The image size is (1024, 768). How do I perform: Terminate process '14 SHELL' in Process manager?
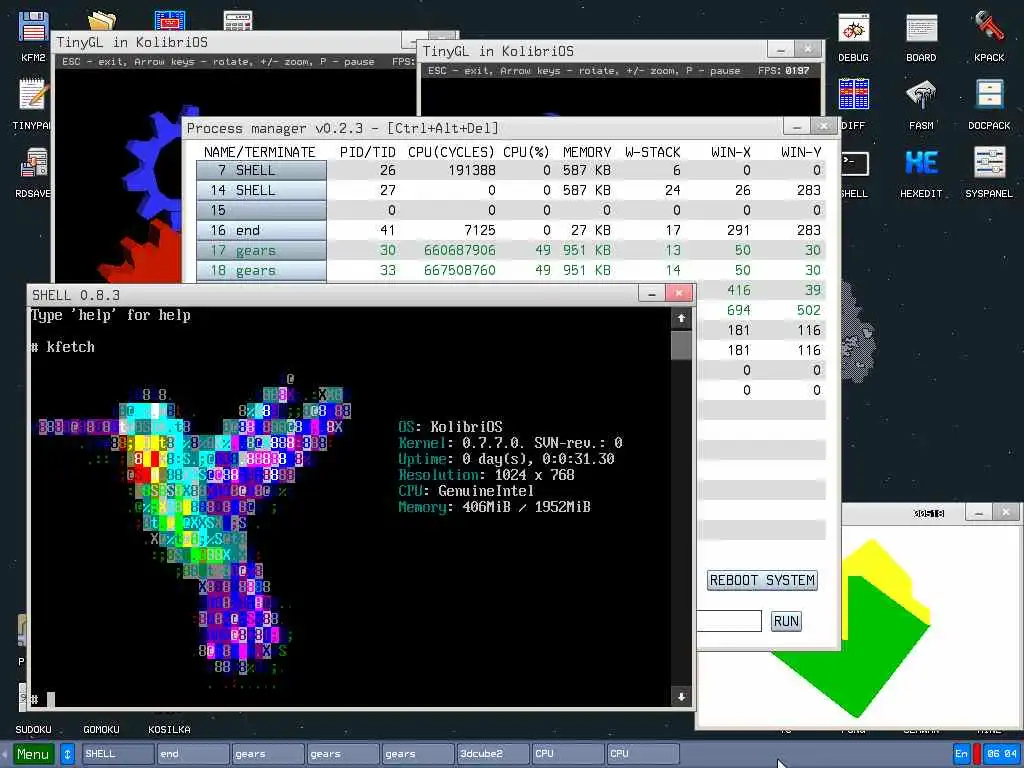(261, 191)
